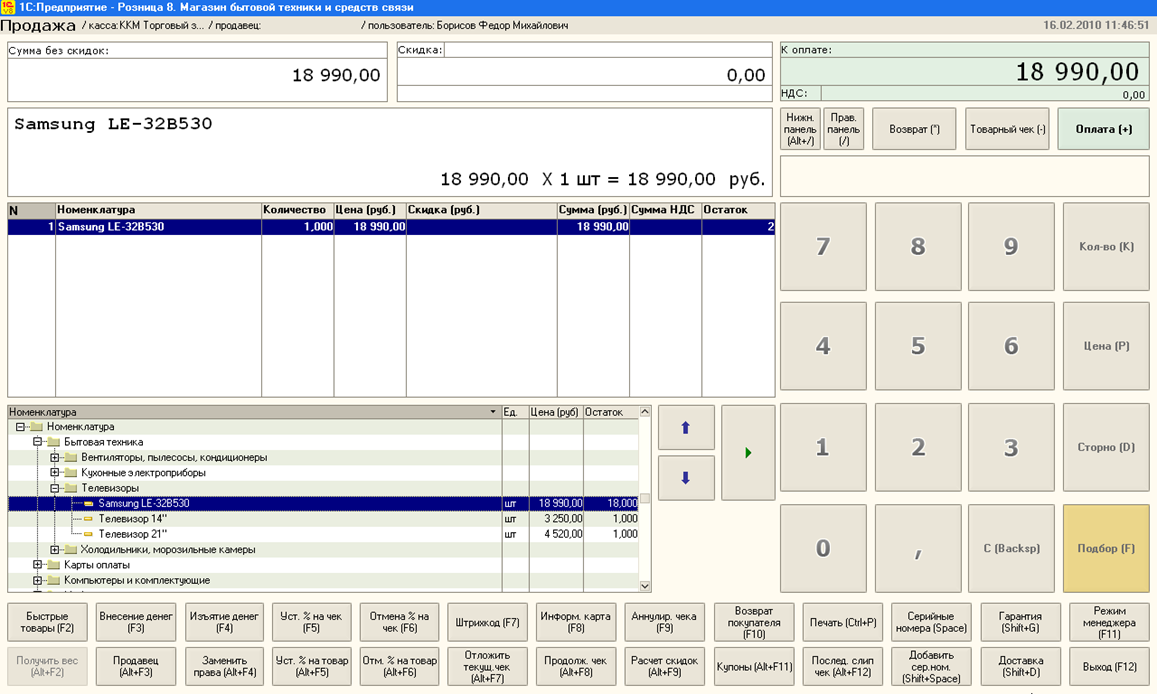Click the Оплата (+) button
This screenshot has height=694, width=1157.
[1103, 129]
